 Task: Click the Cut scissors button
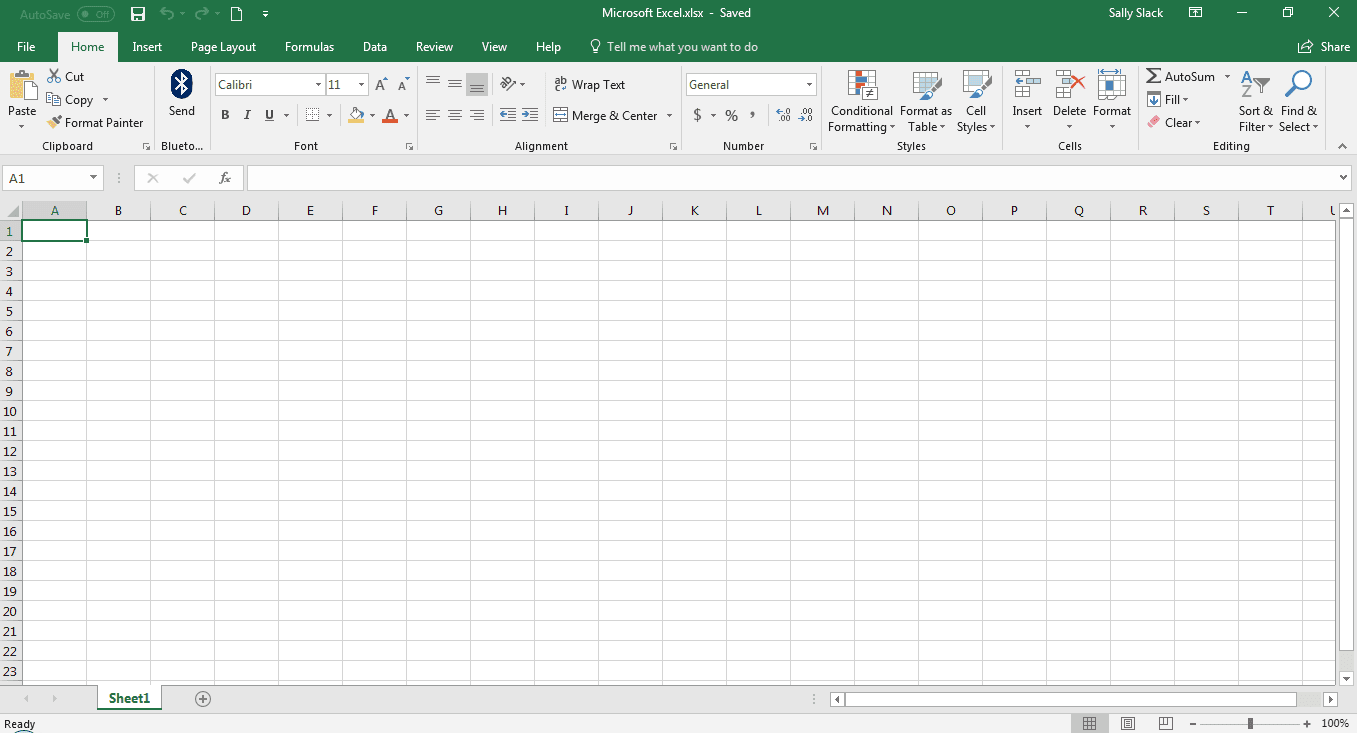click(66, 77)
